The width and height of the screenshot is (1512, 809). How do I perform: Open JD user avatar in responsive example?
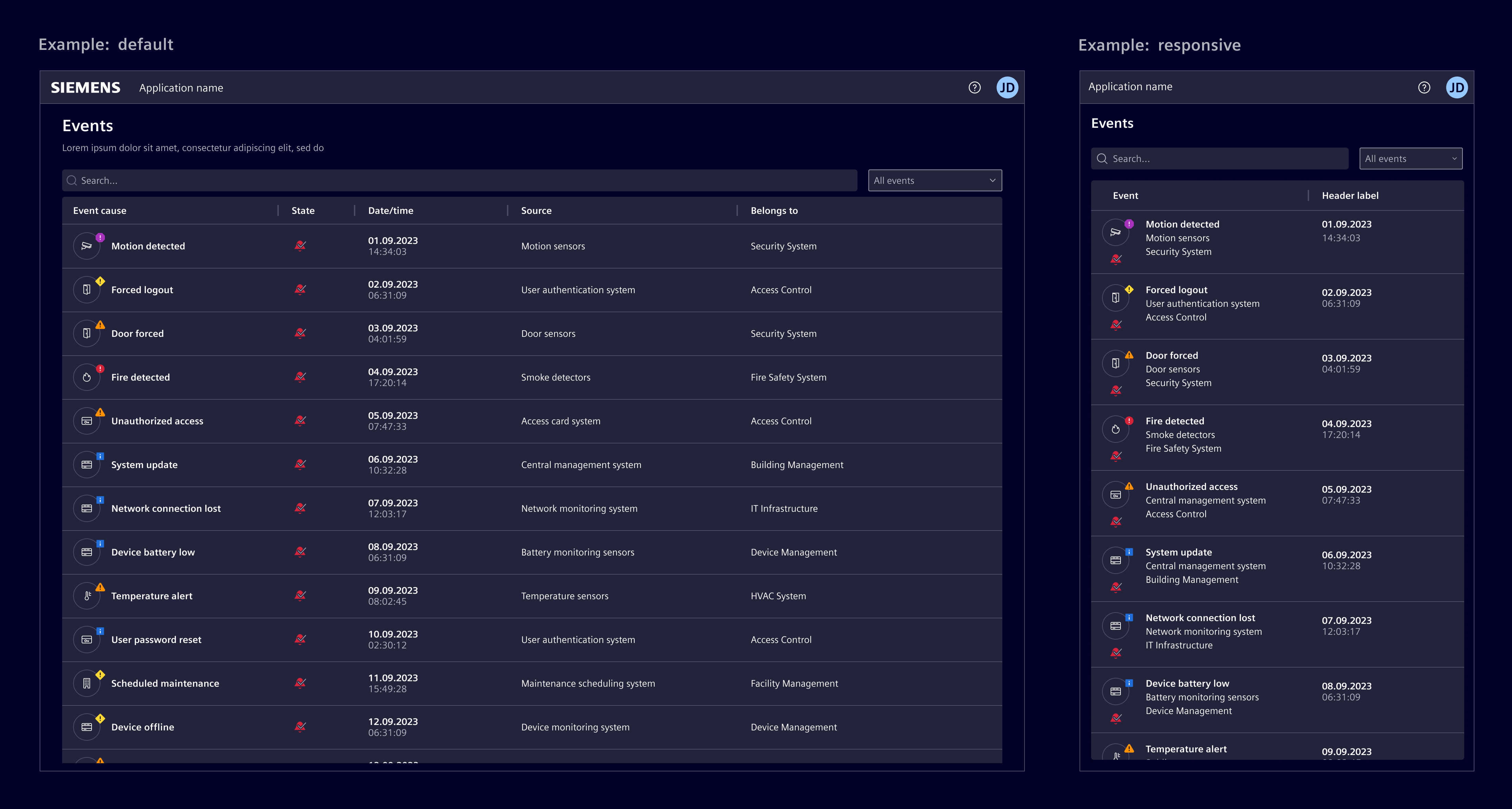[1457, 87]
